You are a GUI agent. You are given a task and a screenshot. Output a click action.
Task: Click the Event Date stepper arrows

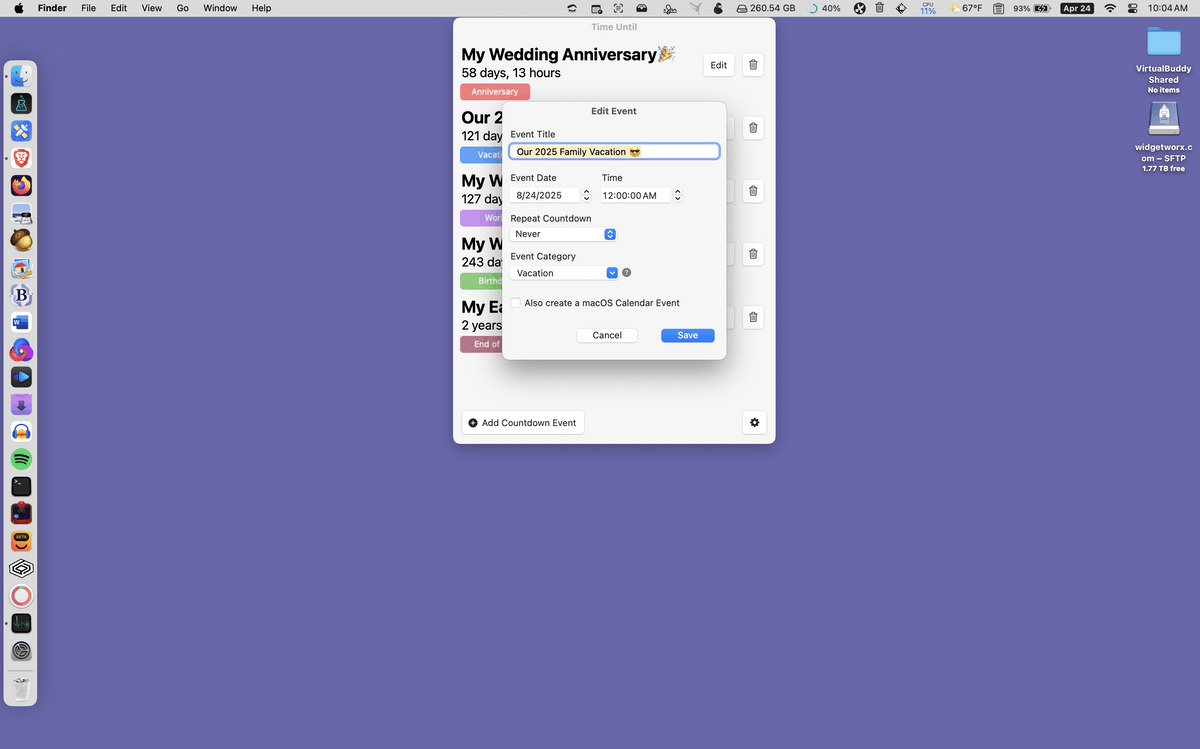coord(586,195)
